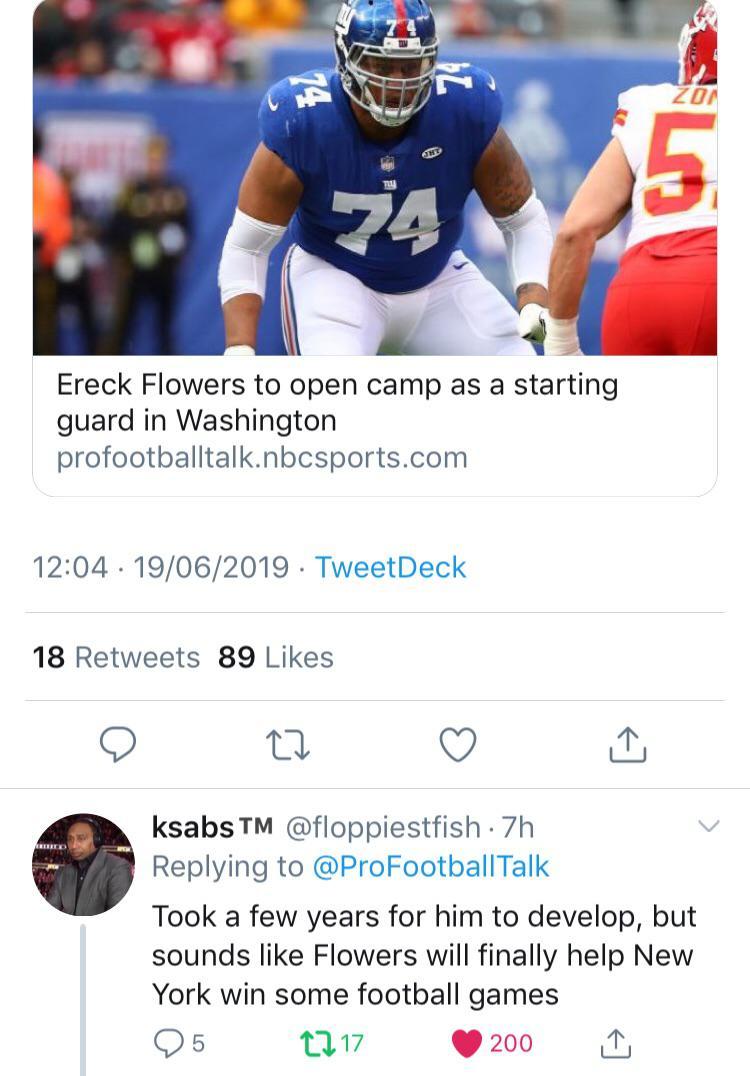Open the @ProFootballTalk mention

click(431, 866)
